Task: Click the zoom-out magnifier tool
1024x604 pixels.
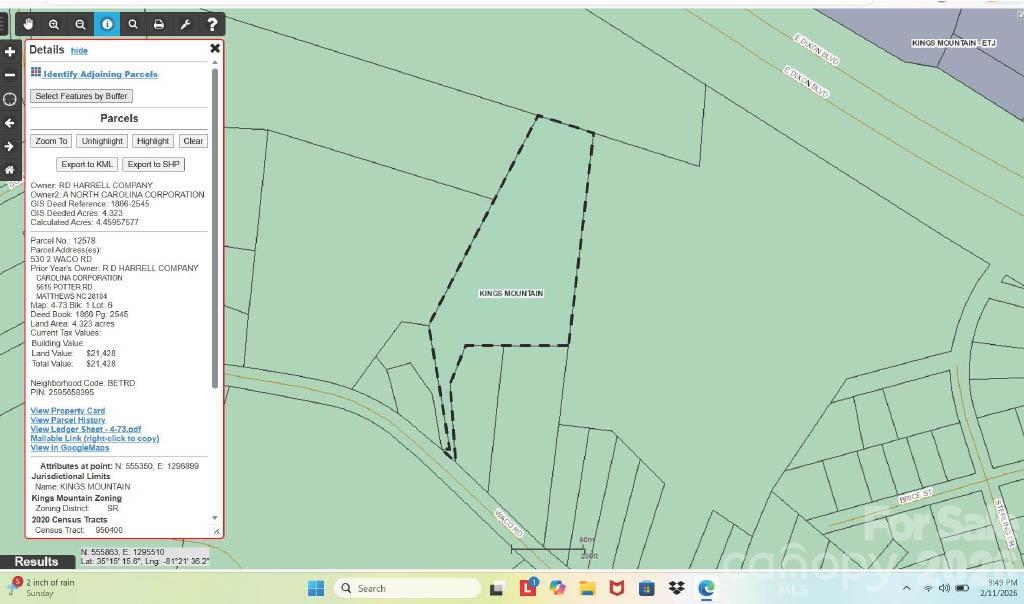Action: [80, 24]
